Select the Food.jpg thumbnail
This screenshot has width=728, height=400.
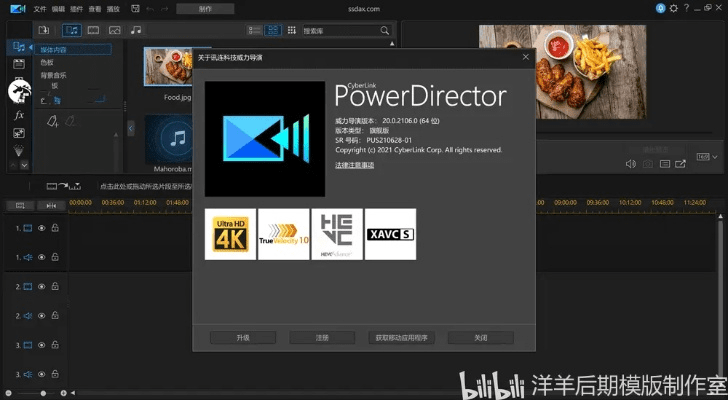pyautogui.click(x=168, y=66)
